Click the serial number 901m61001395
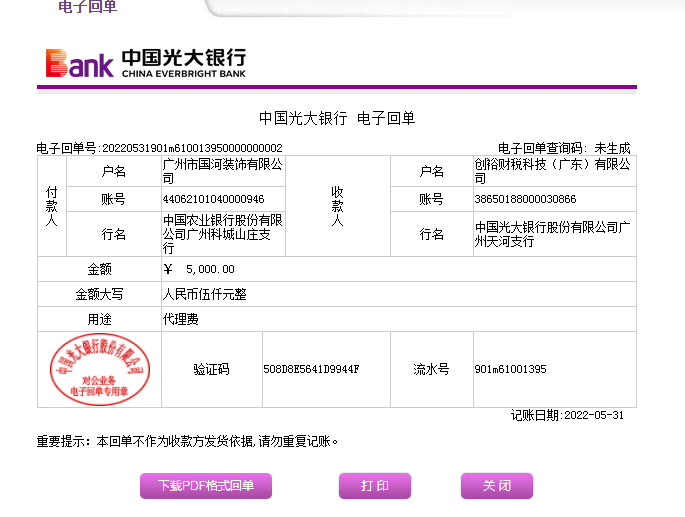685x517 pixels. coord(510,370)
